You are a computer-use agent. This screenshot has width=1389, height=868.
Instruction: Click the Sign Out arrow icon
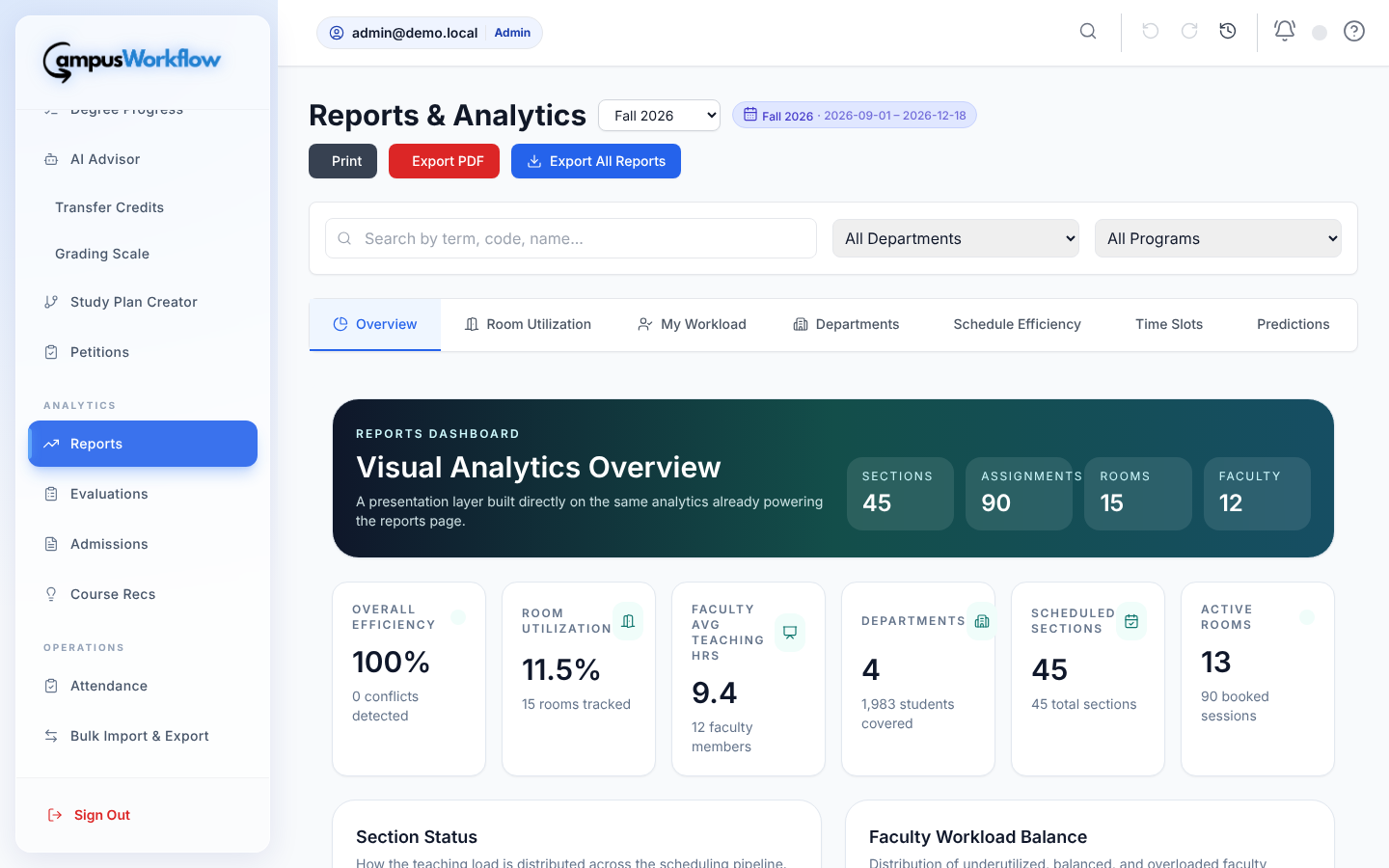(x=55, y=815)
